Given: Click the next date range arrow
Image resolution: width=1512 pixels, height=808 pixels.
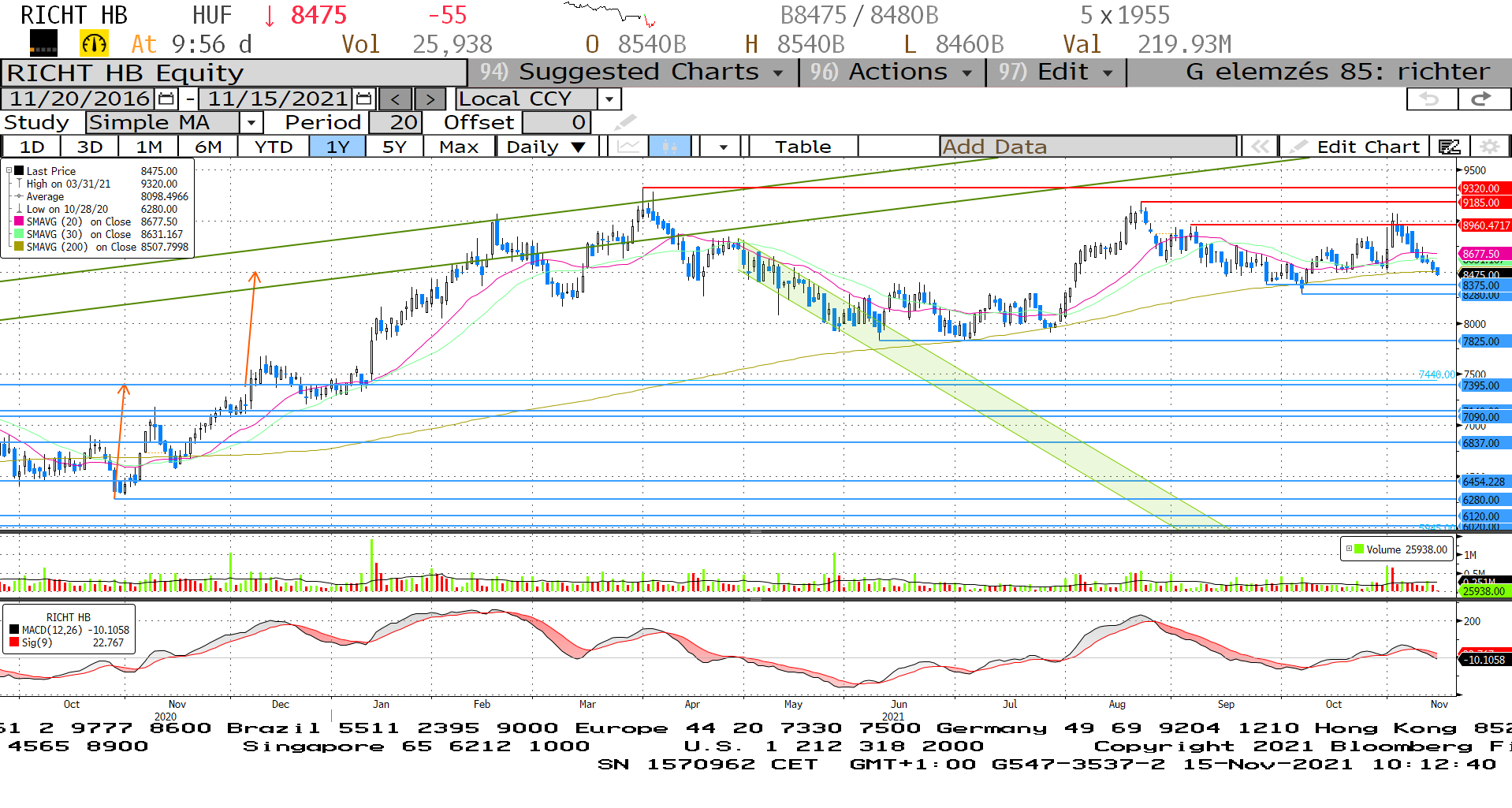Looking at the screenshot, I should click(x=430, y=99).
